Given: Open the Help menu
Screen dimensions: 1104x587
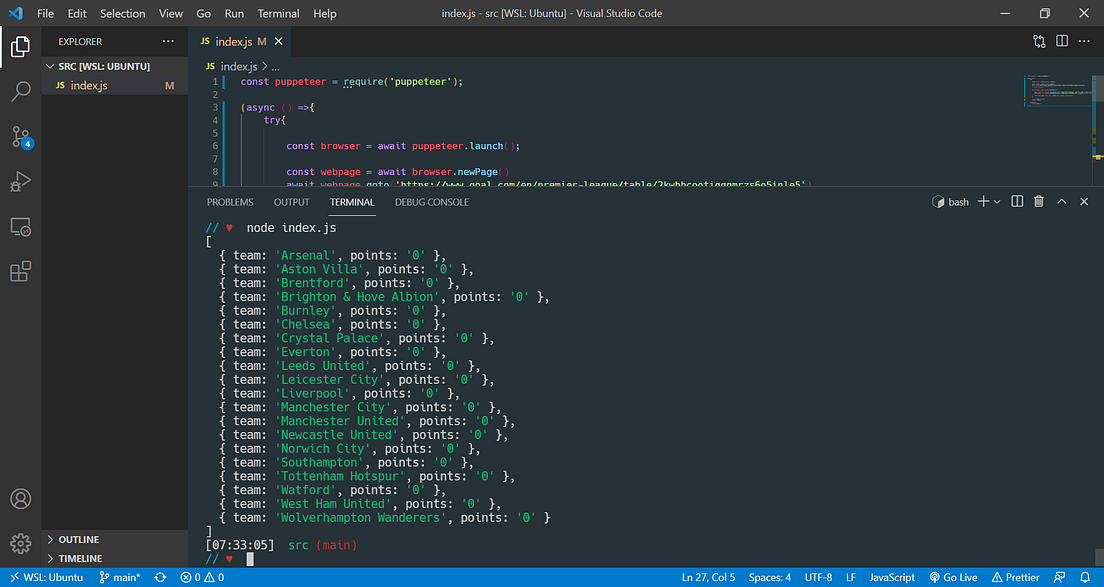Looking at the screenshot, I should click(x=325, y=13).
